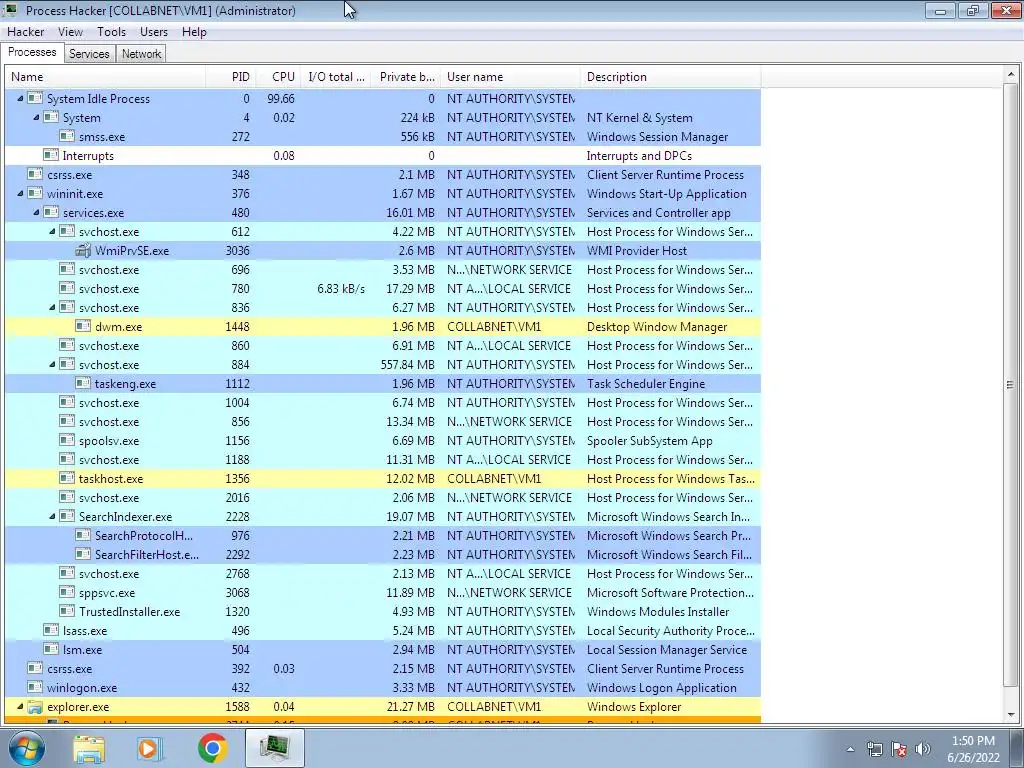The width and height of the screenshot is (1024, 768).
Task: Open the View menu
Action: [70, 31]
